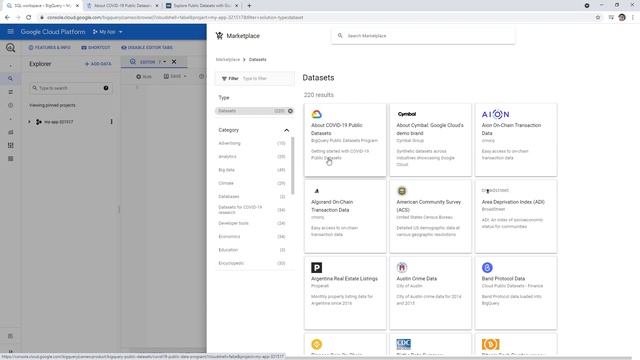
Task: Open the Google Cloud navigation hamburger menu
Action: click(11, 32)
